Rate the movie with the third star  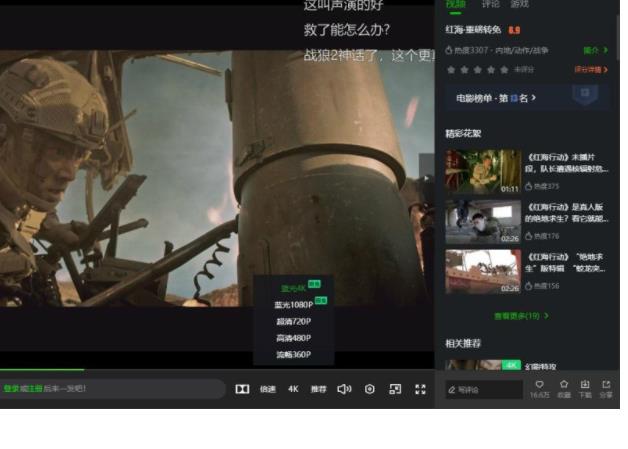pos(478,70)
